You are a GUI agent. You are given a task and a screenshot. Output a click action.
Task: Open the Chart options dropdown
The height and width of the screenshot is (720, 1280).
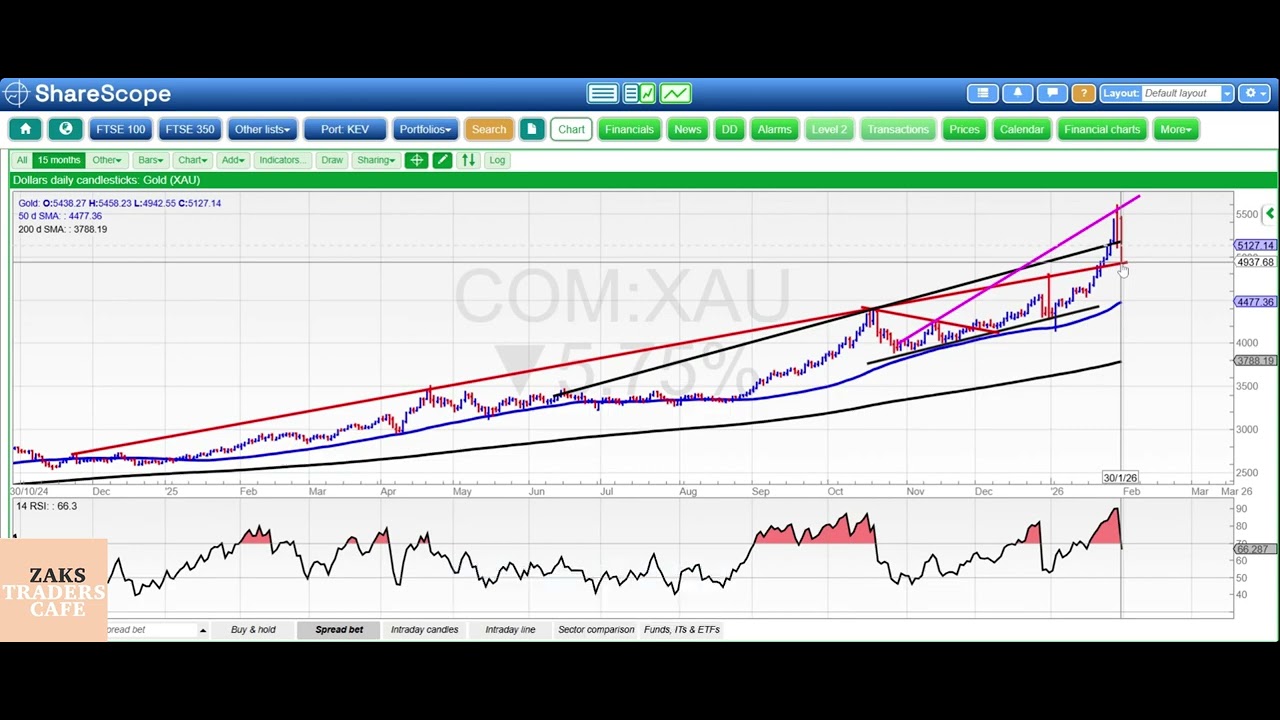192,160
